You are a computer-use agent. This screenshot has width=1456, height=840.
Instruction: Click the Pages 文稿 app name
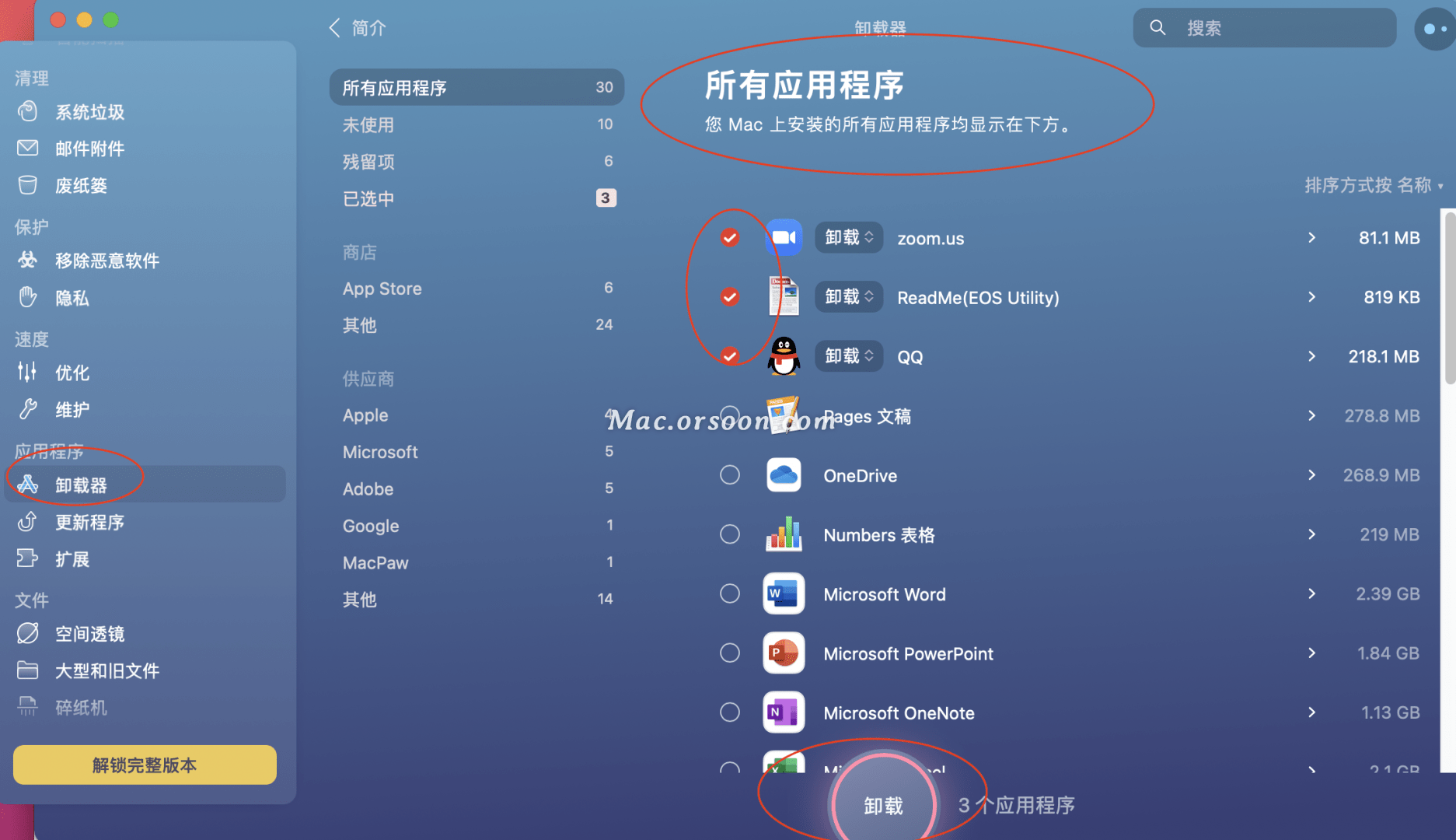coord(867,416)
